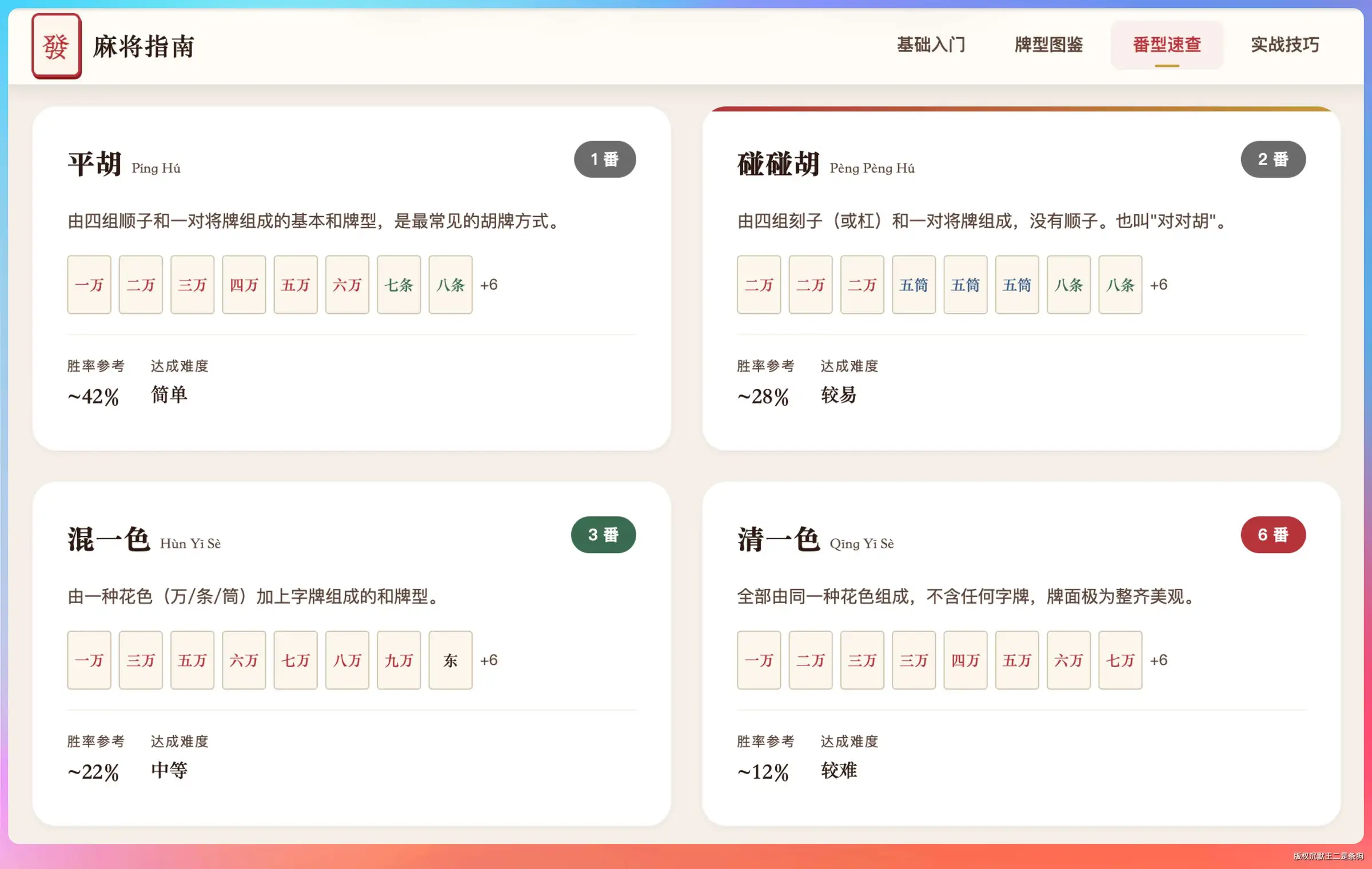Viewport: 1372px width, 869px height.
Task: Click the first 八条 tile in 碰碰胡
Action: pos(1068,285)
